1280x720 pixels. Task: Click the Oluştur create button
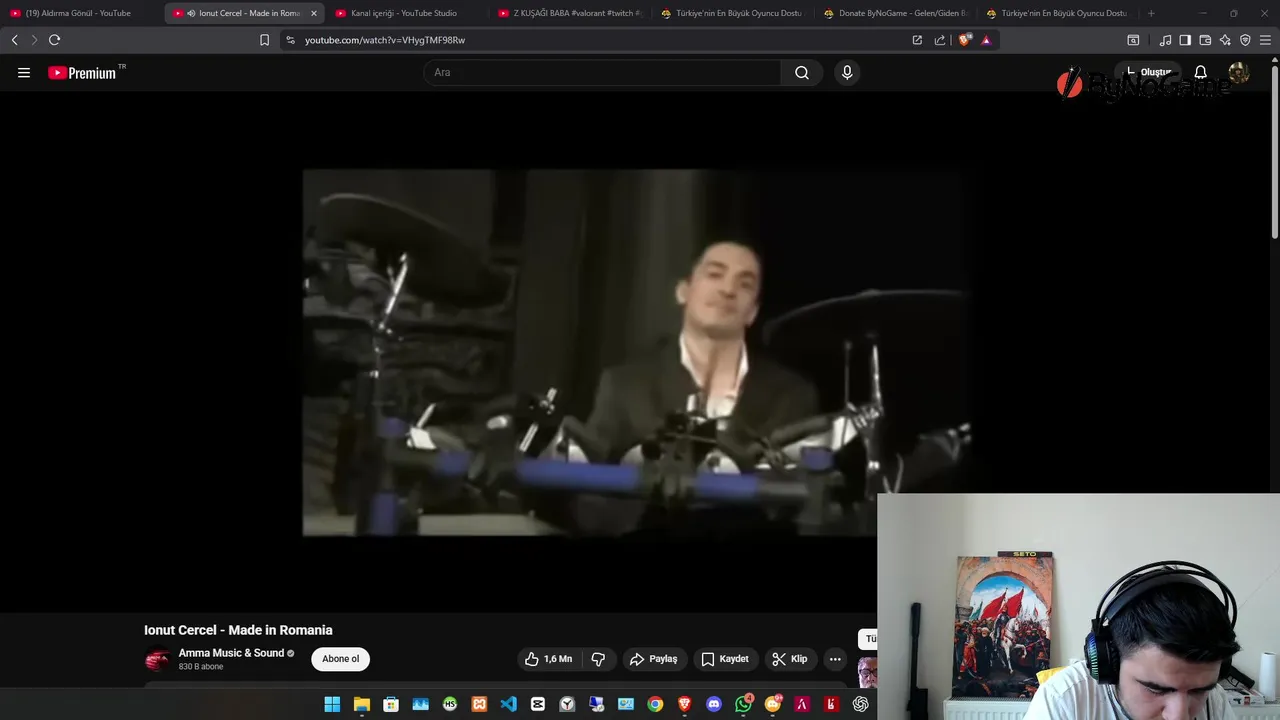pyautogui.click(x=1148, y=73)
